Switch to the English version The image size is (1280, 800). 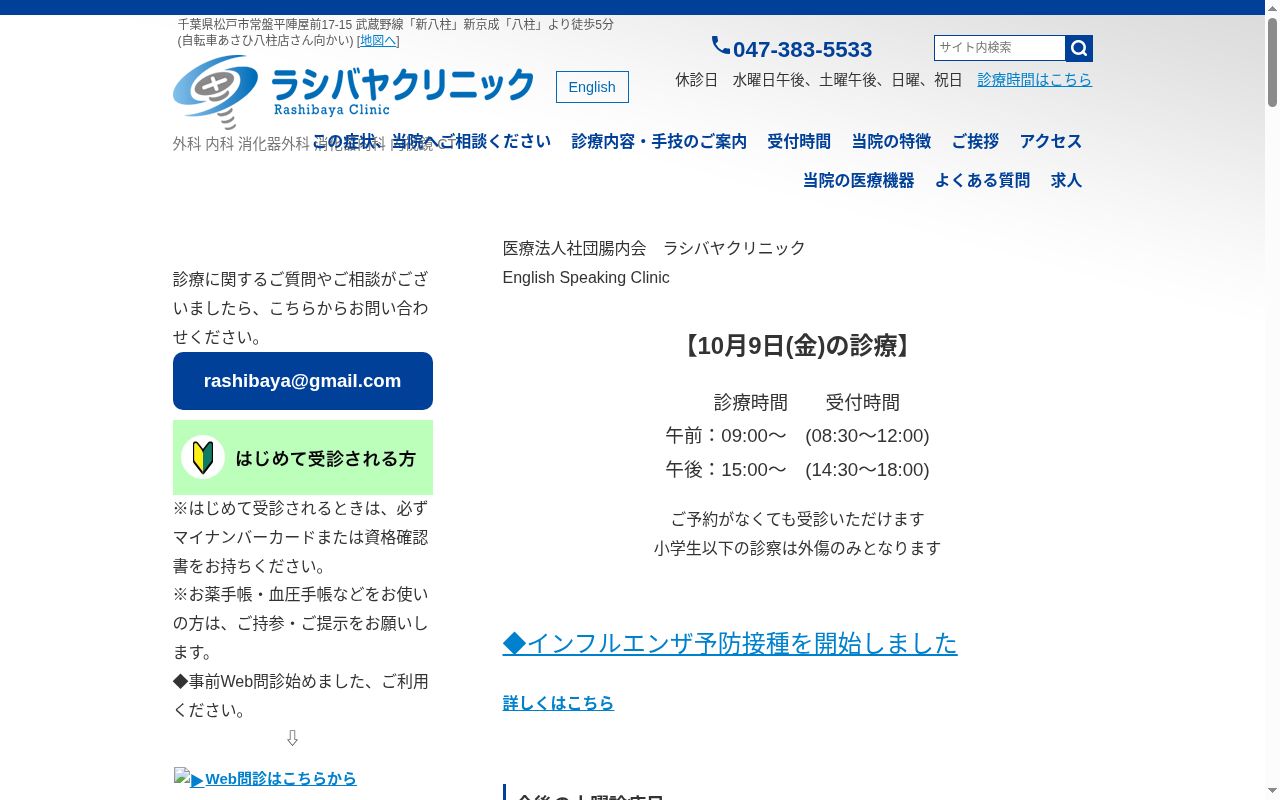592,87
